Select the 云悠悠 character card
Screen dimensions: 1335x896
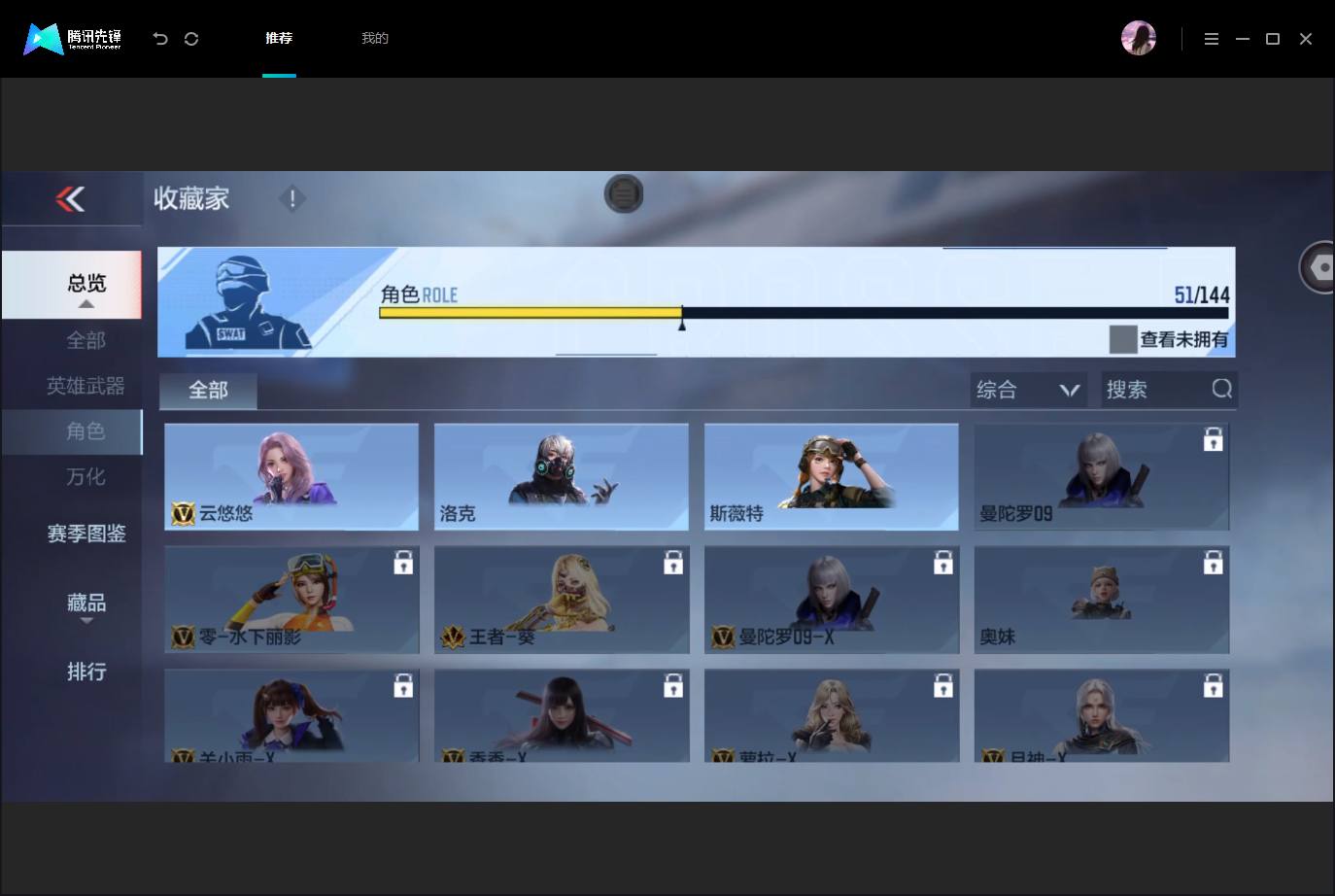[x=291, y=477]
